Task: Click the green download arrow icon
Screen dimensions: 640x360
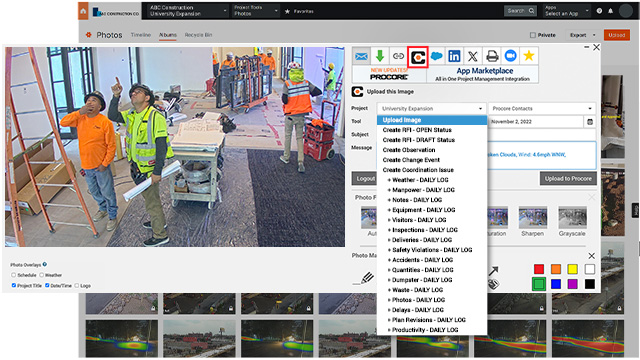Action: [x=380, y=56]
